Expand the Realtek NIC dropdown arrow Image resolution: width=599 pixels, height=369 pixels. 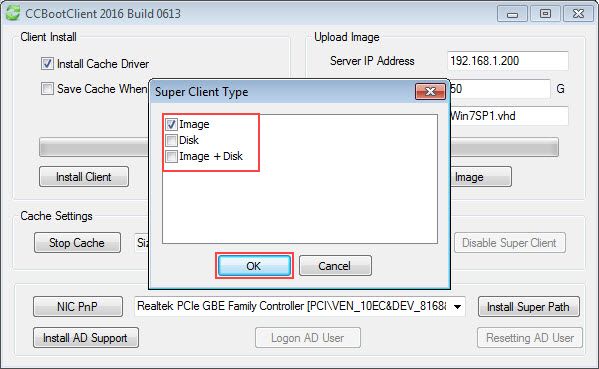pos(457,306)
